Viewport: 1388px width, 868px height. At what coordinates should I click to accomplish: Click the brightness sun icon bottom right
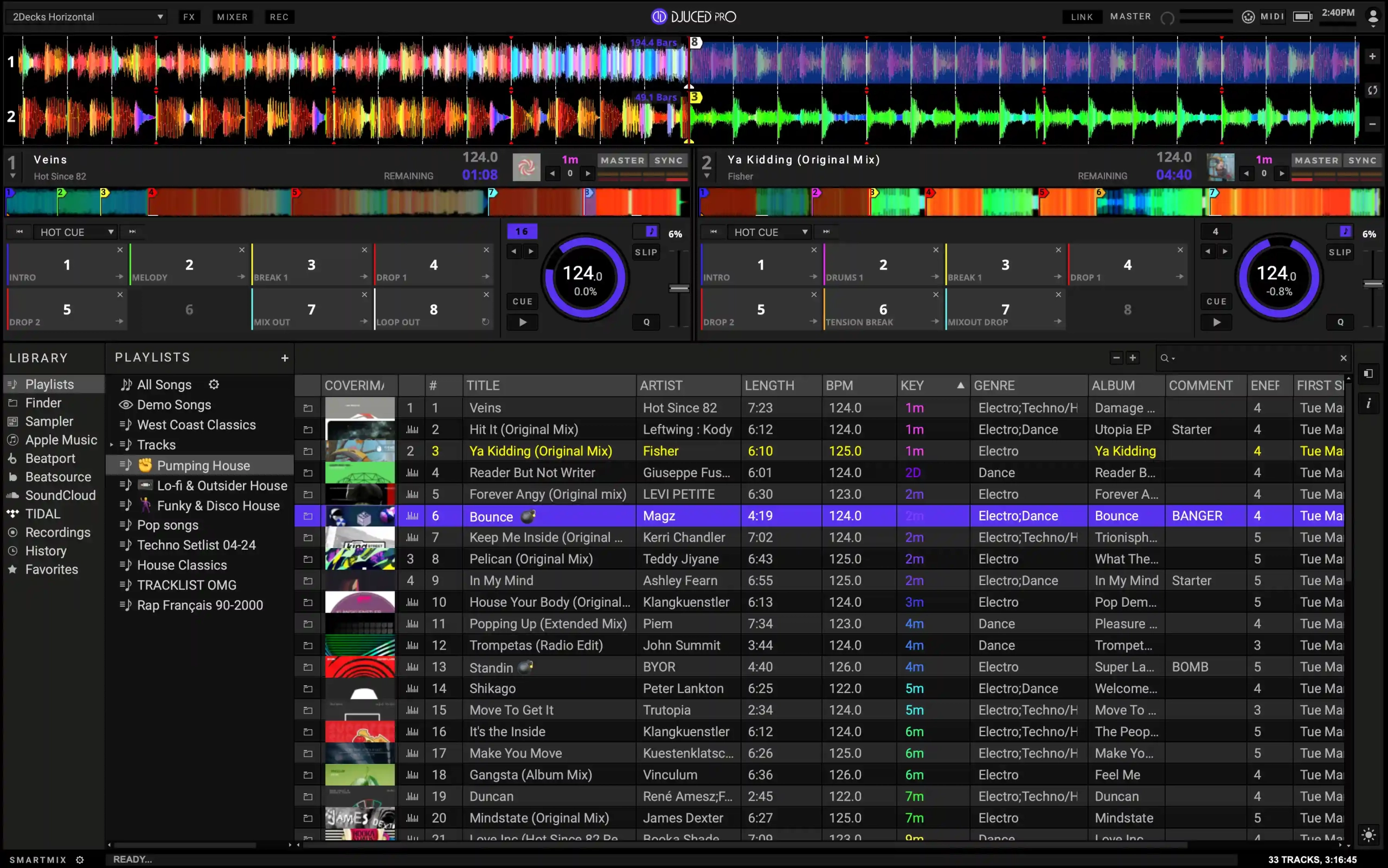1368,835
